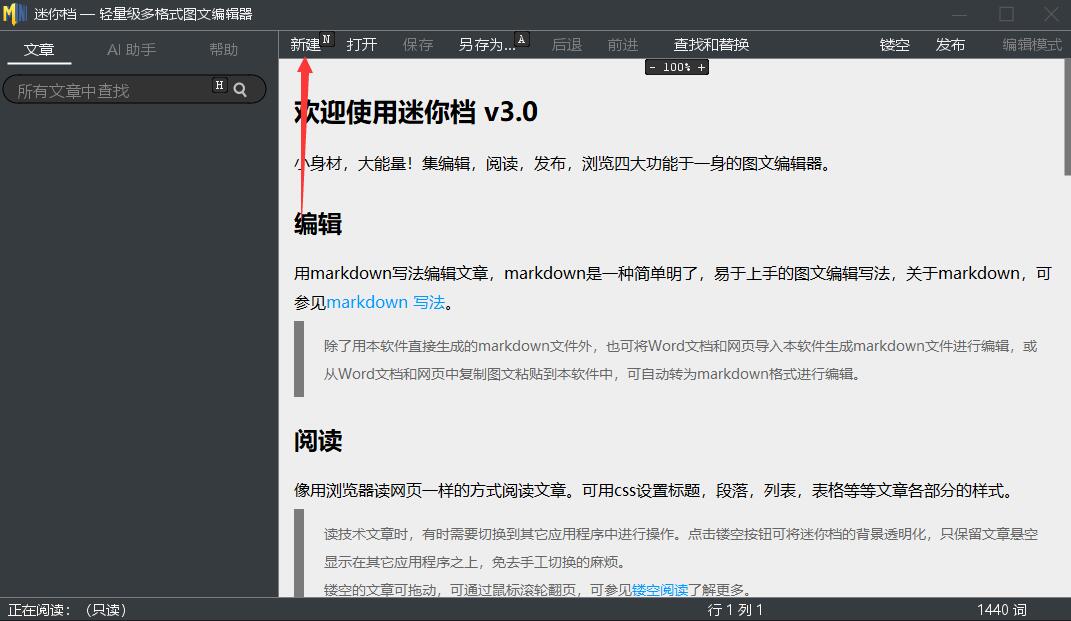The height and width of the screenshot is (621, 1071).
Task: Open the 100% zoom level control
Action: click(x=678, y=67)
